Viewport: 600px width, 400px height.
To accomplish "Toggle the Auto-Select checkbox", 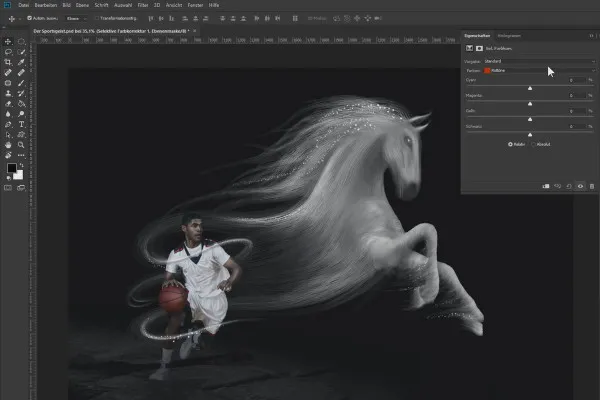I will coord(29,18).
